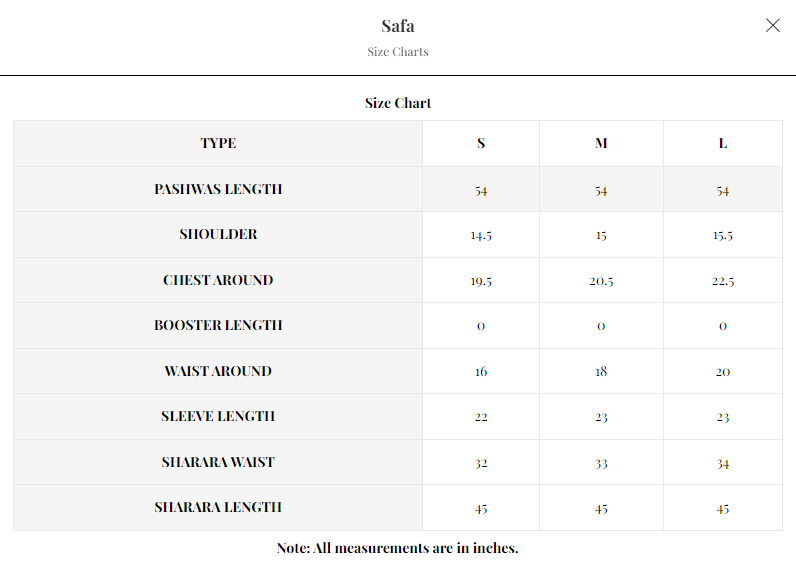Select the L size column header
Screen dimensions: 796x586
click(723, 143)
